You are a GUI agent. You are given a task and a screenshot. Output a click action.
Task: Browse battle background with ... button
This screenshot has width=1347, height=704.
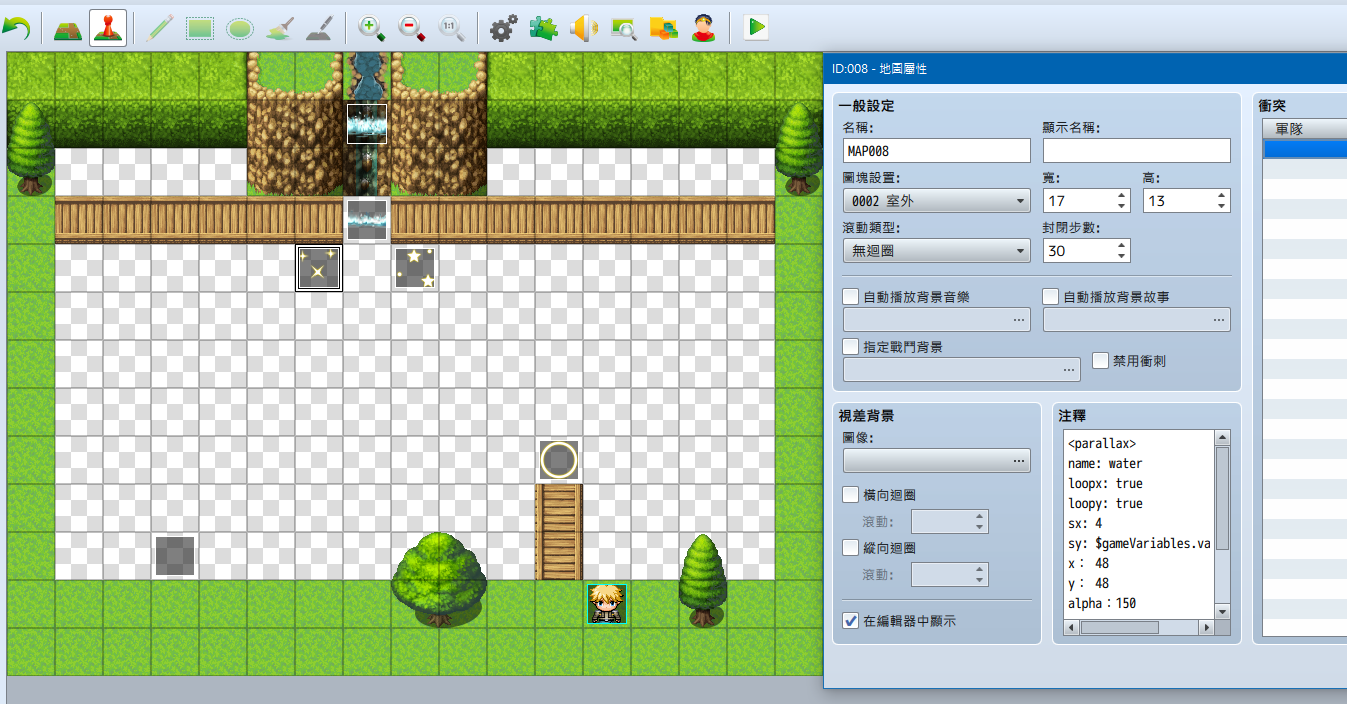[1069, 370]
